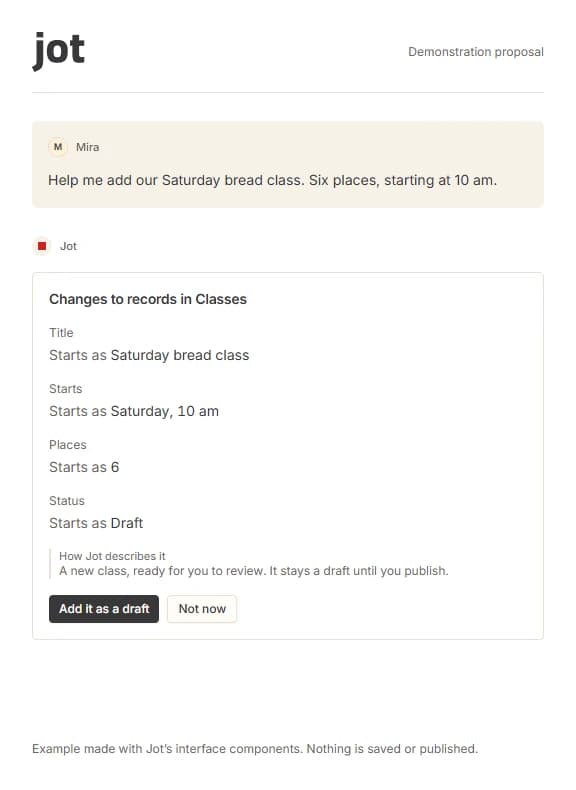Click the footer note about nothing saved
This screenshot has width=576, height=790.
(x=254, y=749)
